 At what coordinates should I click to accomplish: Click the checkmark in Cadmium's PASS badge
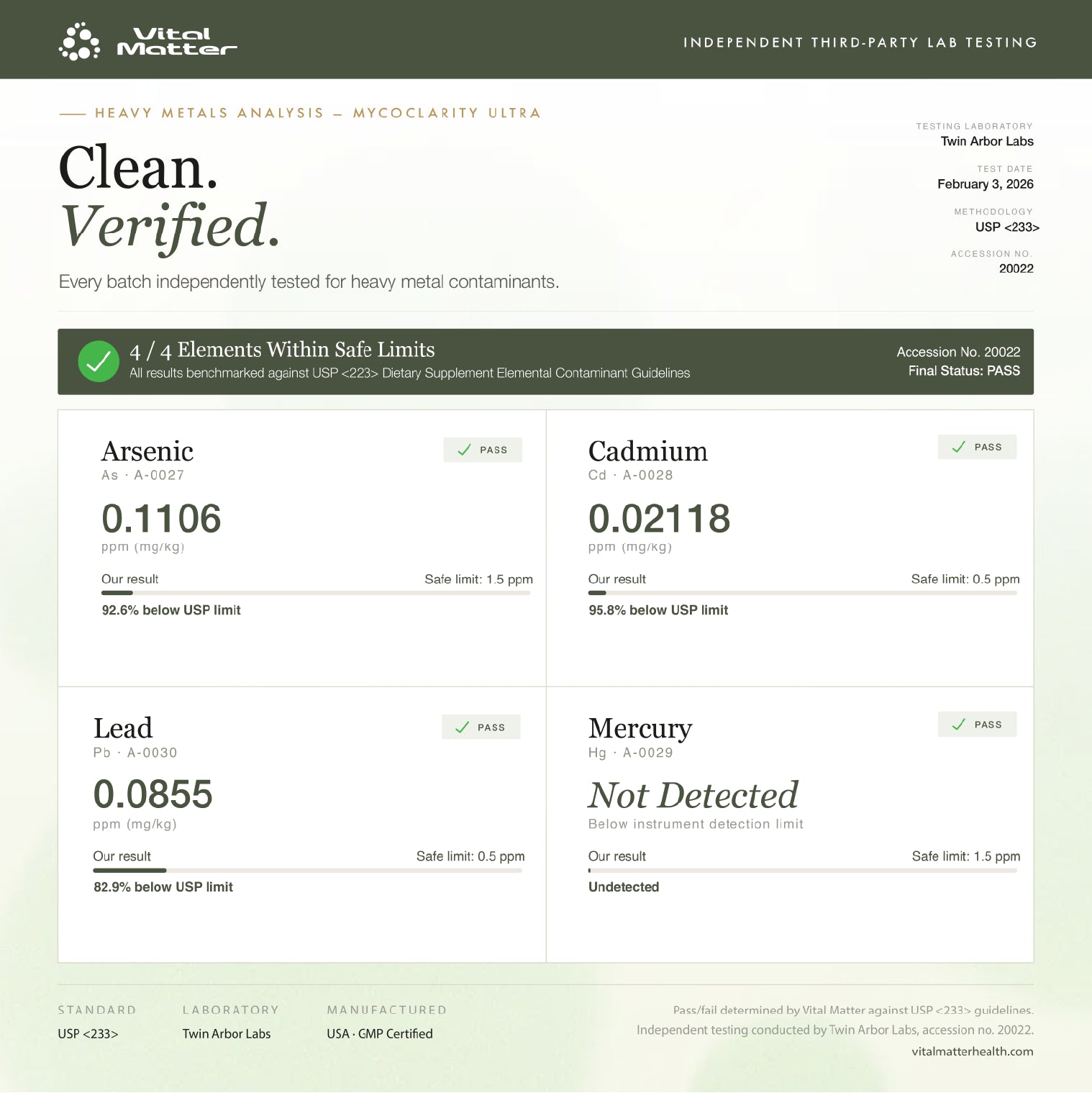pyautogui.click(x=959, y=447)
